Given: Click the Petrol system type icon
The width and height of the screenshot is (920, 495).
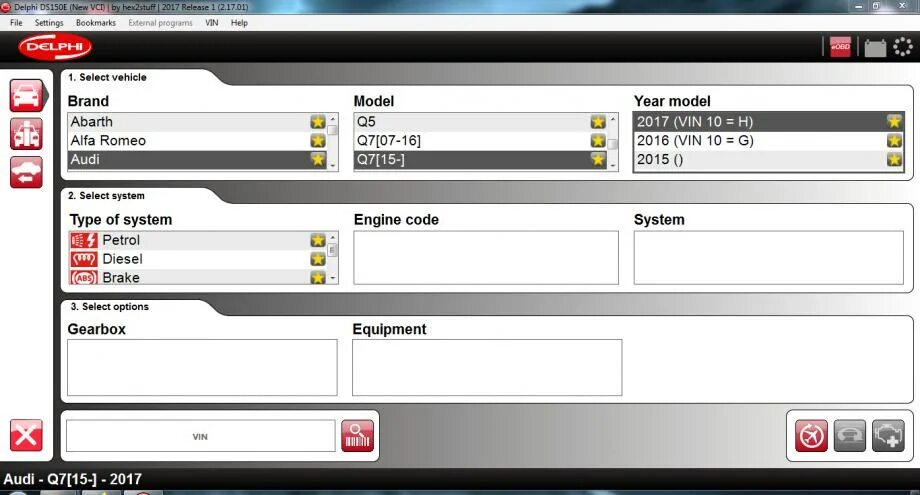Looking at the screenshot, I should pos(83,240).
